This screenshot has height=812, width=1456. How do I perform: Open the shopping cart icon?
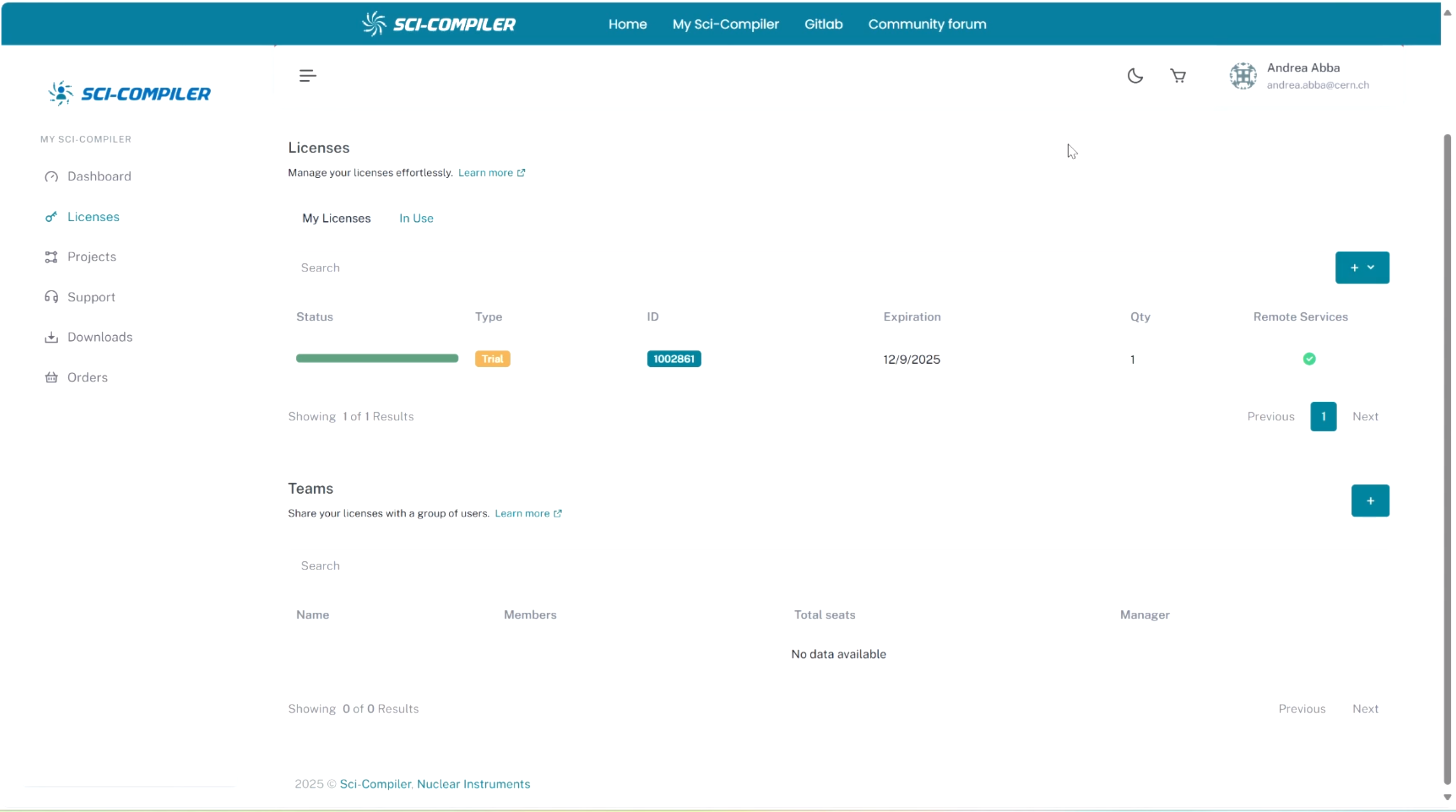pos(1178,76)
